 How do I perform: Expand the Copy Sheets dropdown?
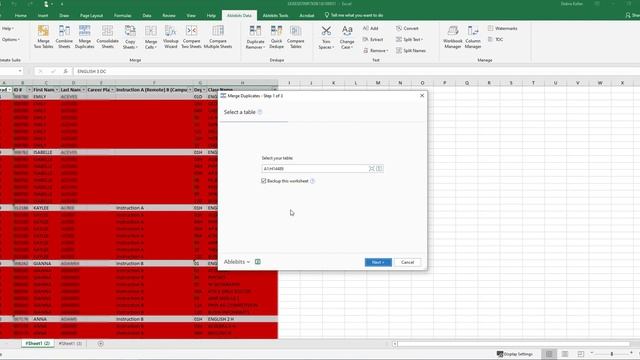click(130, 37)
